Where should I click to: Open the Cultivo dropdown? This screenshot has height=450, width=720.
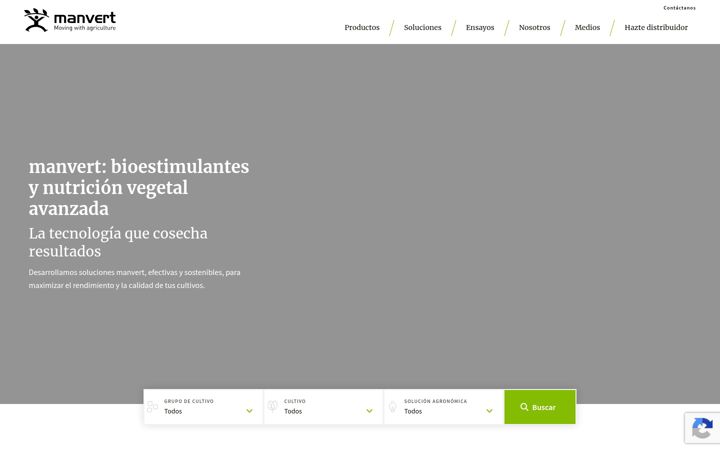(x=323, y=407)
